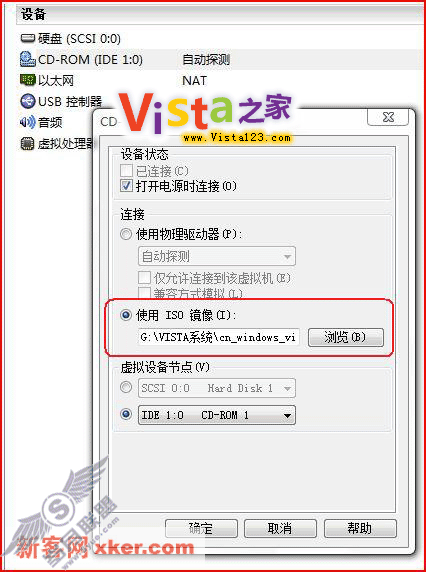Check 仅允许连接到该虚拟机 option

tap(144, 278)
